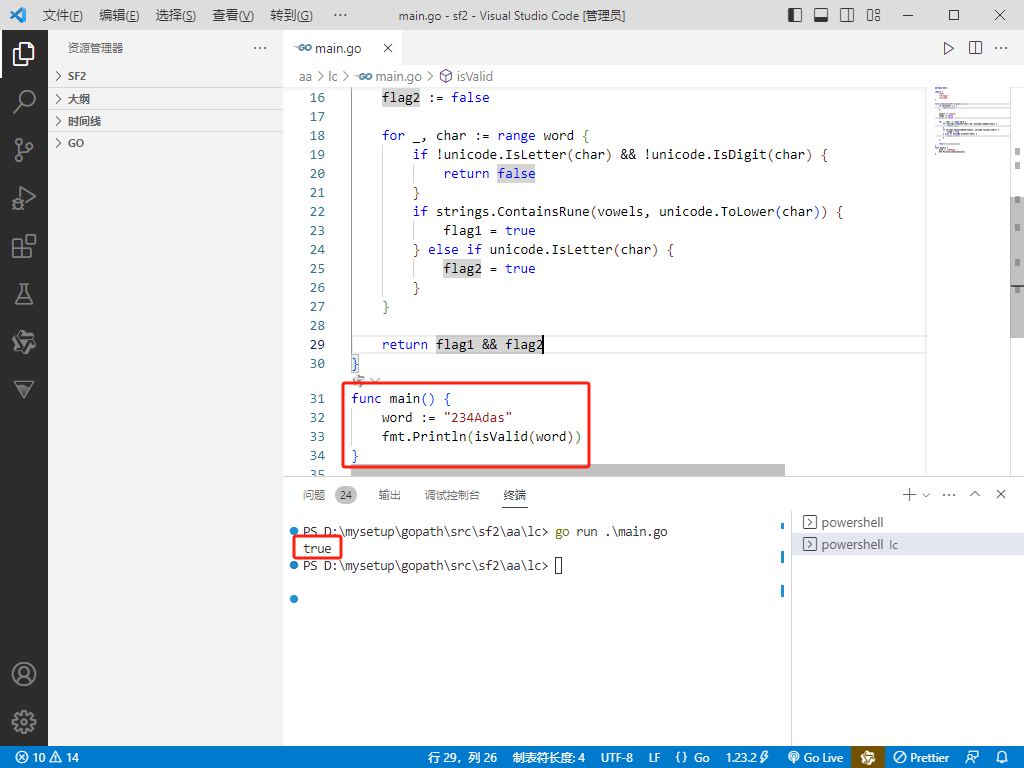Open the 文件(F) menu
Image resolution: width=1024 pixels, height=768 pixels.
point(63,15)
